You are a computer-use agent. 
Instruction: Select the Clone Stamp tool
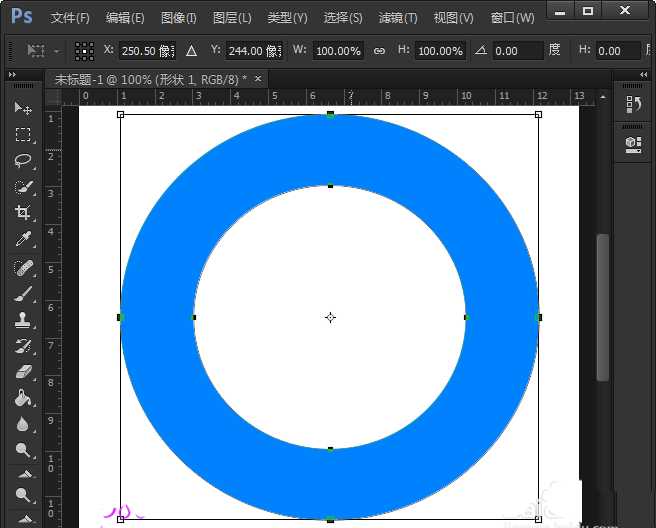[22, 320]
